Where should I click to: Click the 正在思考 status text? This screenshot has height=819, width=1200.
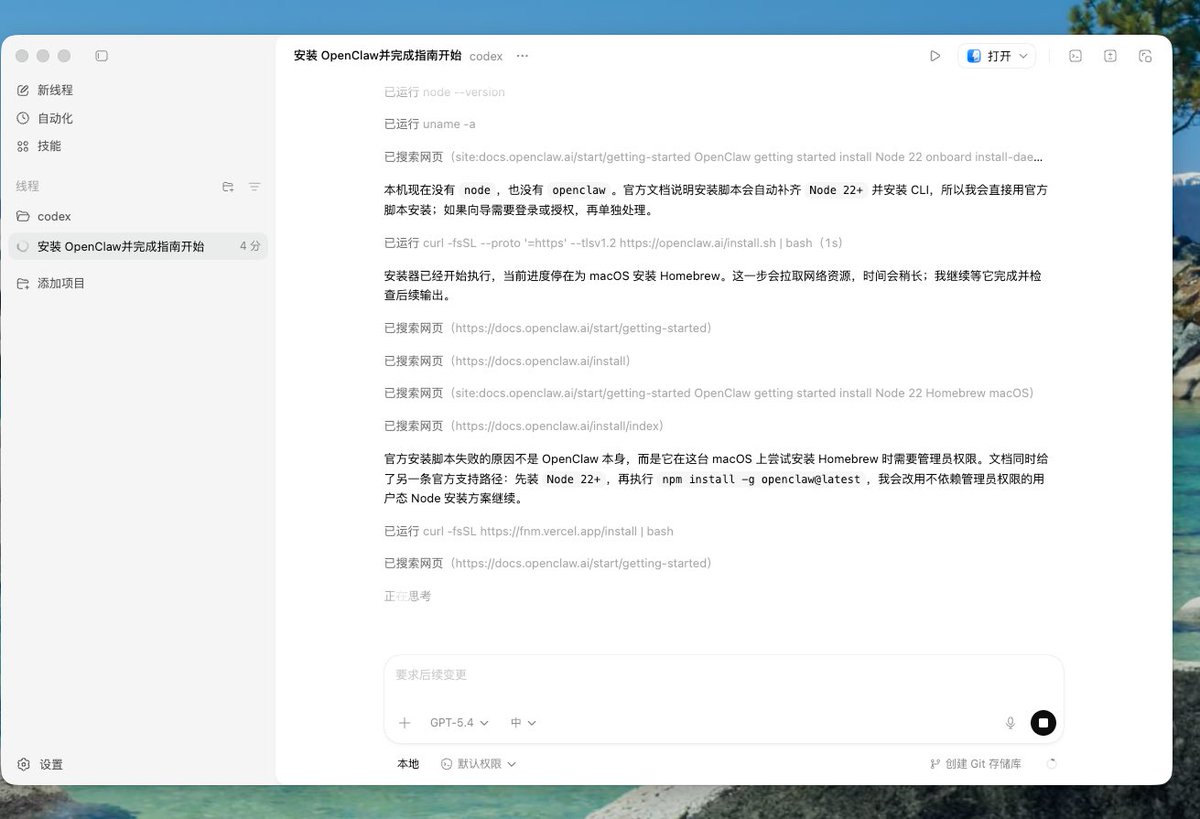pyautogui.click(x=408, y=596)
